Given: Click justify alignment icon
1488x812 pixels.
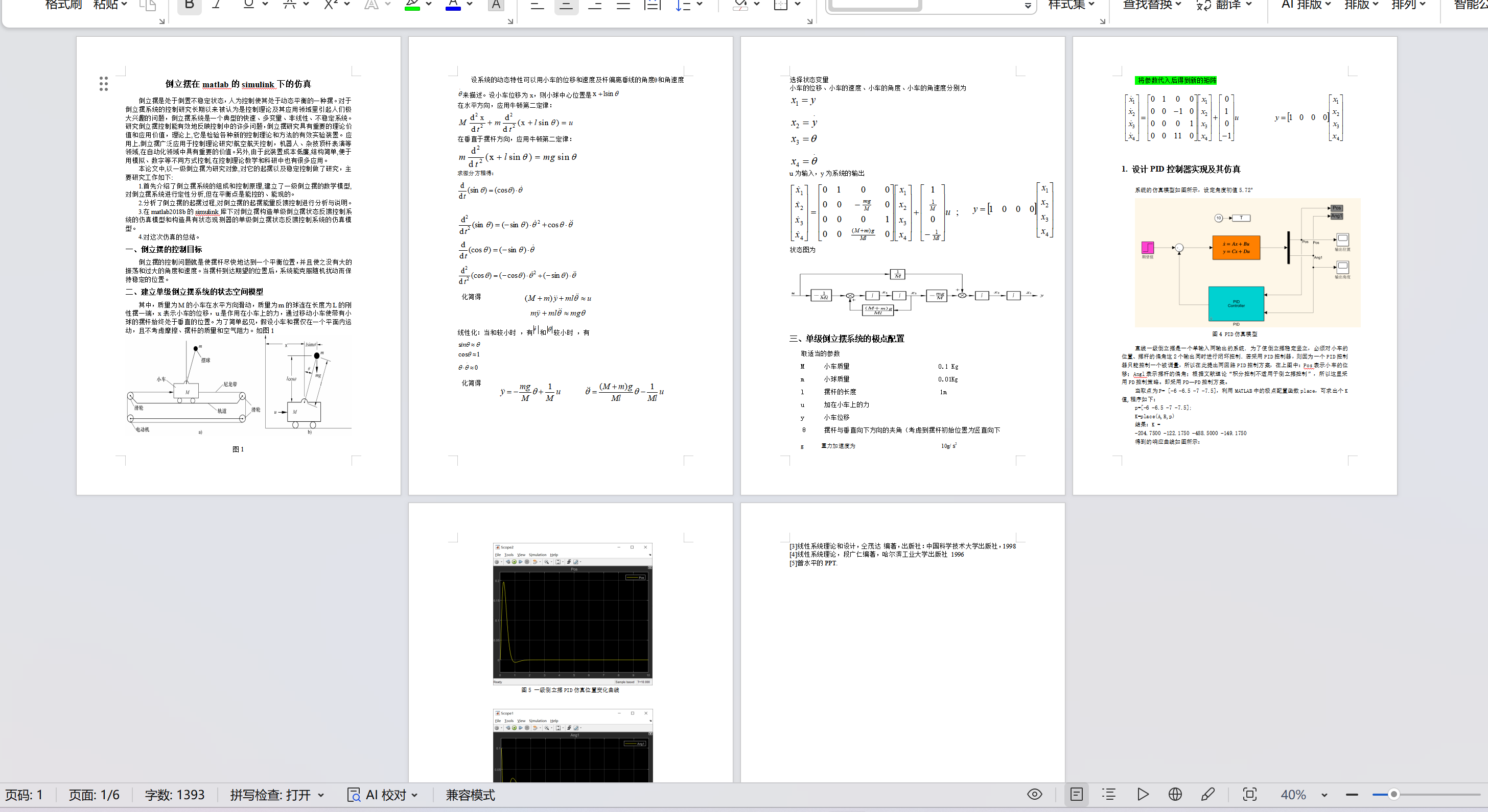Looking at the screenshot, I should pos(623,5).
